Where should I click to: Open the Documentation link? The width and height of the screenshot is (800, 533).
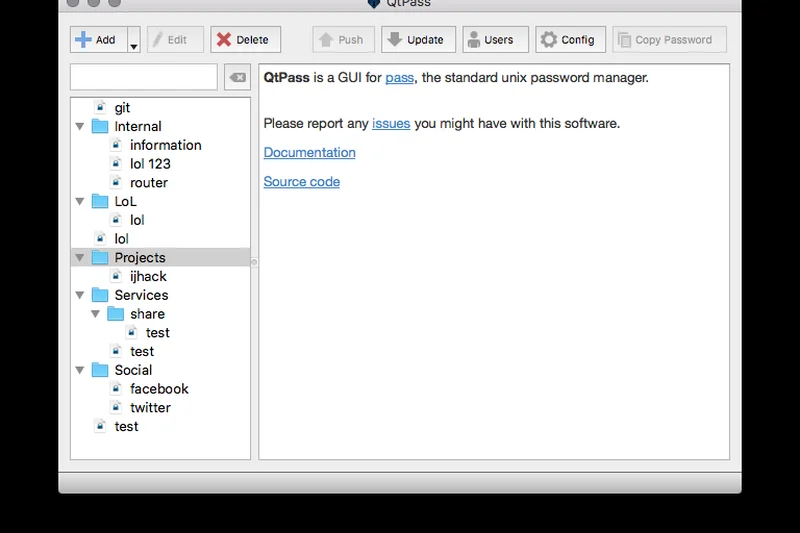(x=309, y=153)
